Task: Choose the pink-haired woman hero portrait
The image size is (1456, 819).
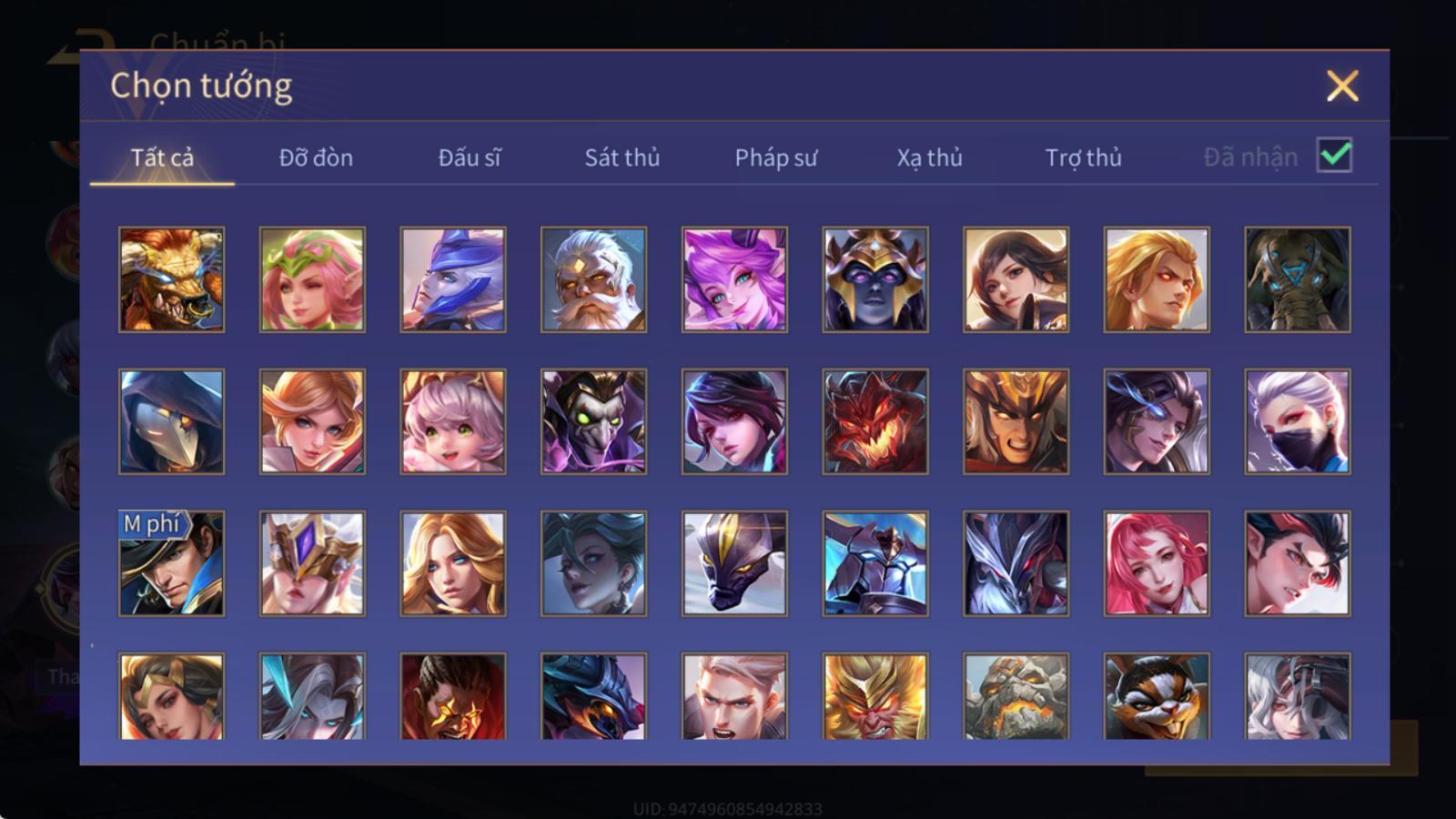Action: (1157, 563)
